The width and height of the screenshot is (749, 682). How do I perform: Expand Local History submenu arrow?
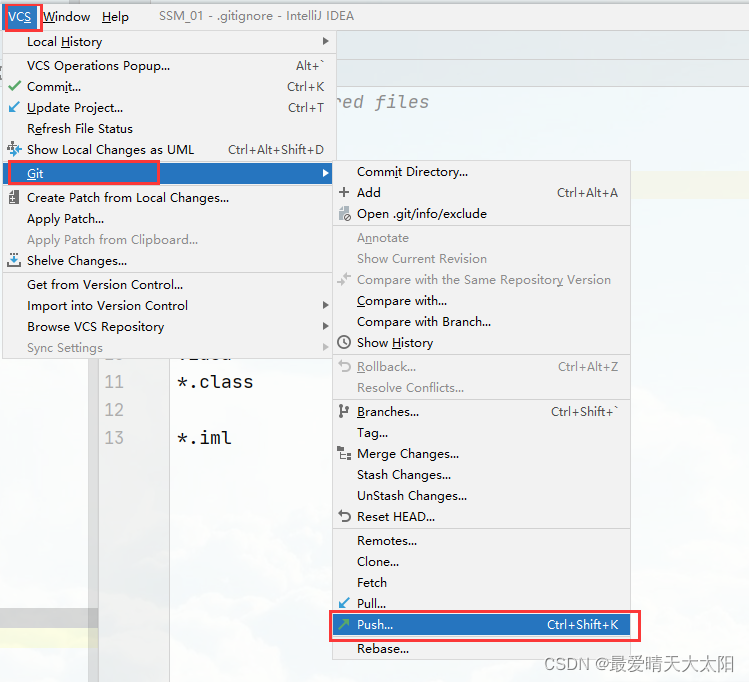(x=325, y=42)
